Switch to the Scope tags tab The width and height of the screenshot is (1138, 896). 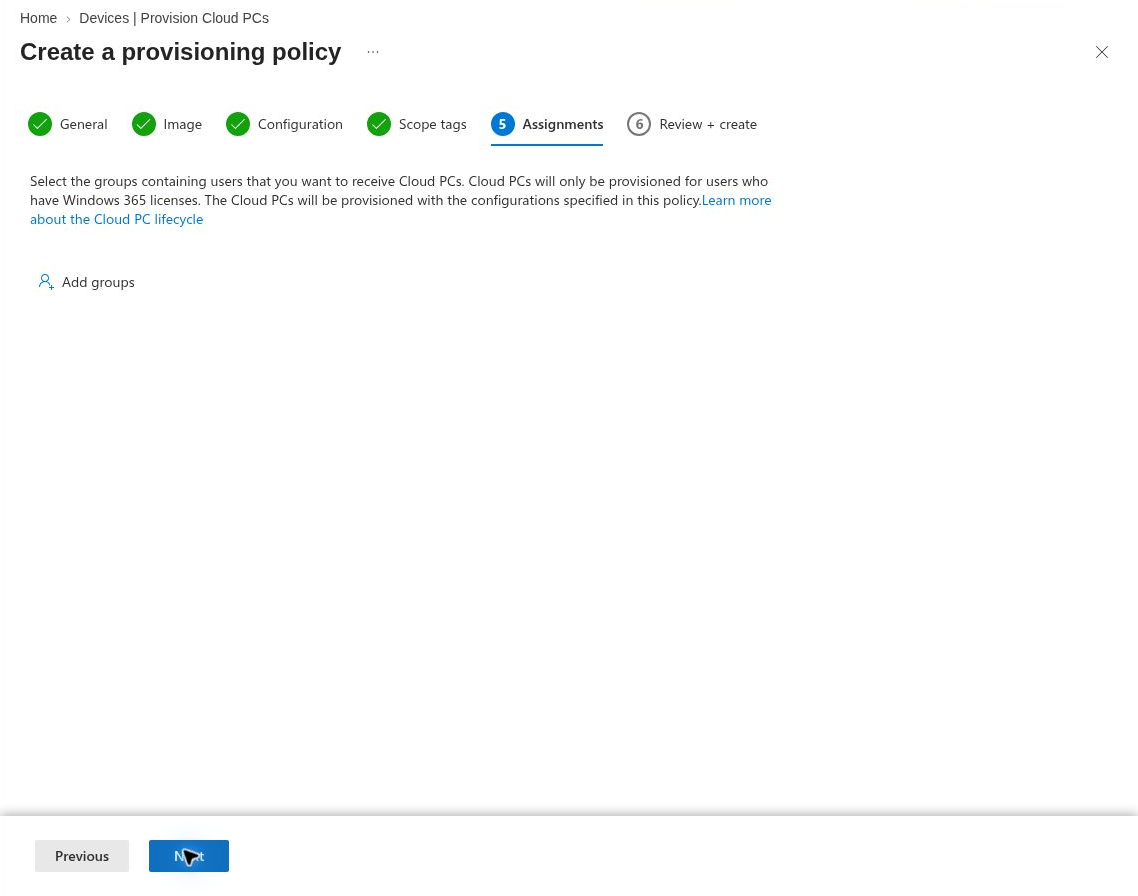pos(433,124)
